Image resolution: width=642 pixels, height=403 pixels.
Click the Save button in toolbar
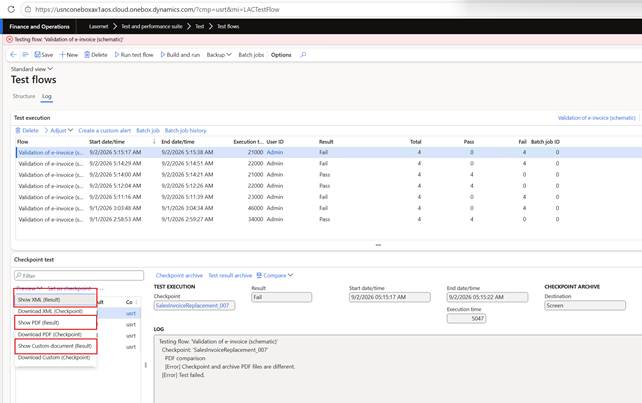(43, 54)
